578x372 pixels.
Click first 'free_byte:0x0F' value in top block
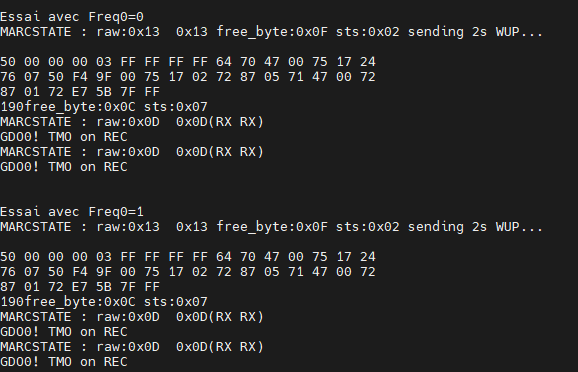coord(272,32)
